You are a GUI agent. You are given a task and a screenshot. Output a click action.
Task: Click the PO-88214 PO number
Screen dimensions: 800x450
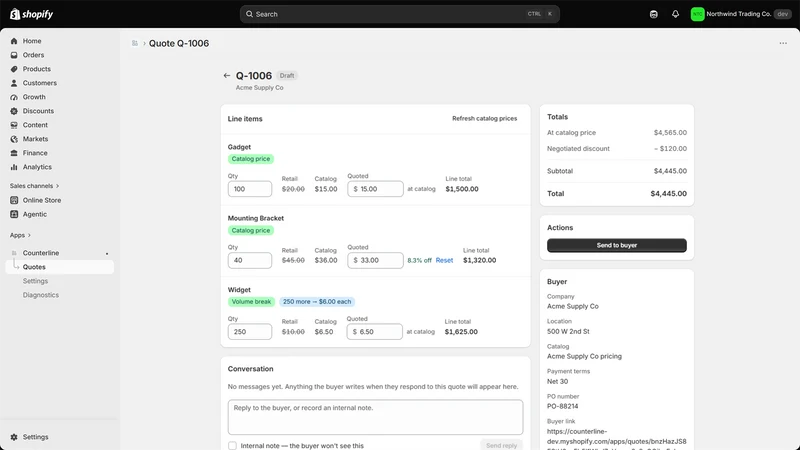click(563, 406)
